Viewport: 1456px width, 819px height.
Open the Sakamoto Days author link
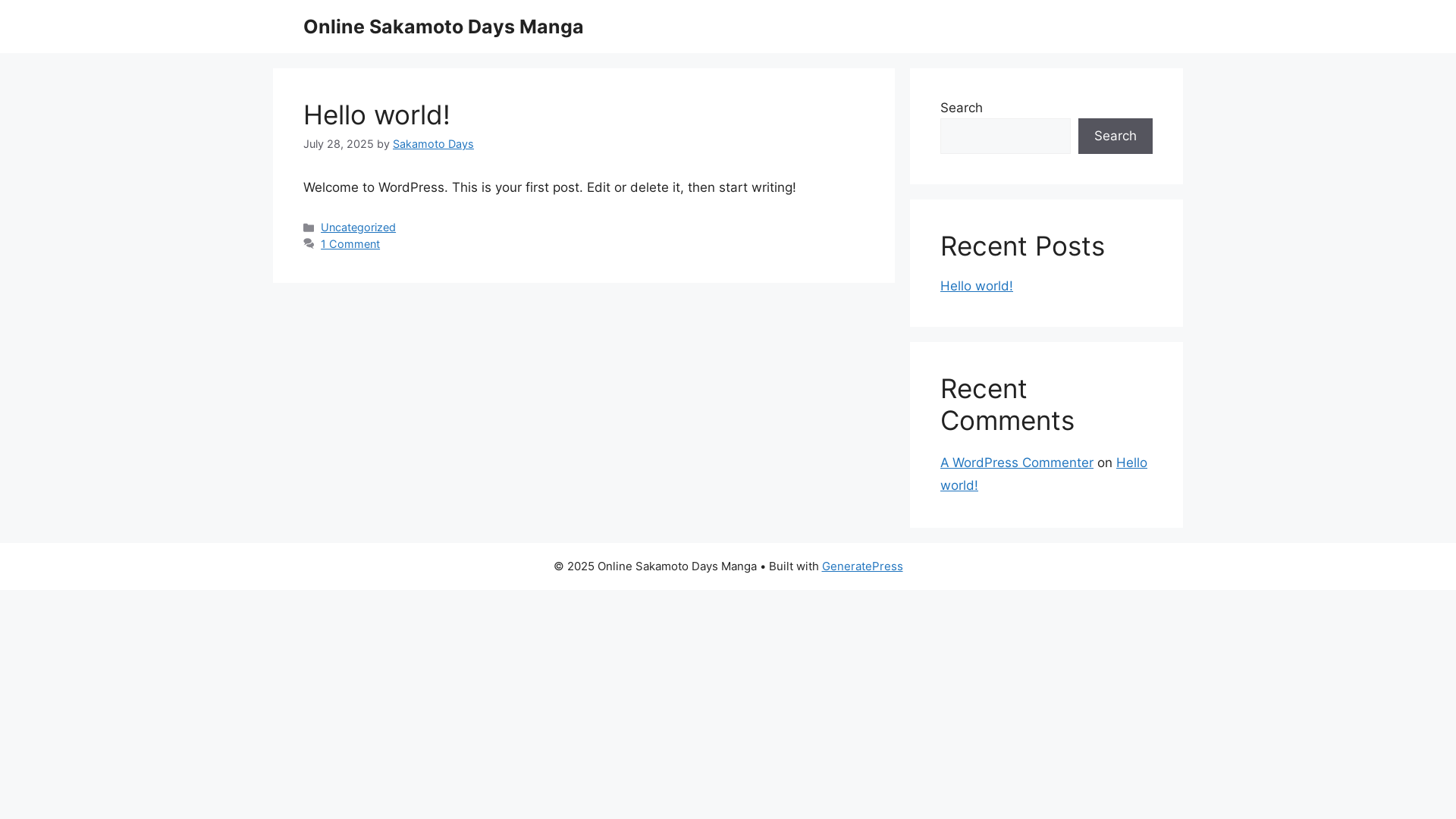coord(433,144)
